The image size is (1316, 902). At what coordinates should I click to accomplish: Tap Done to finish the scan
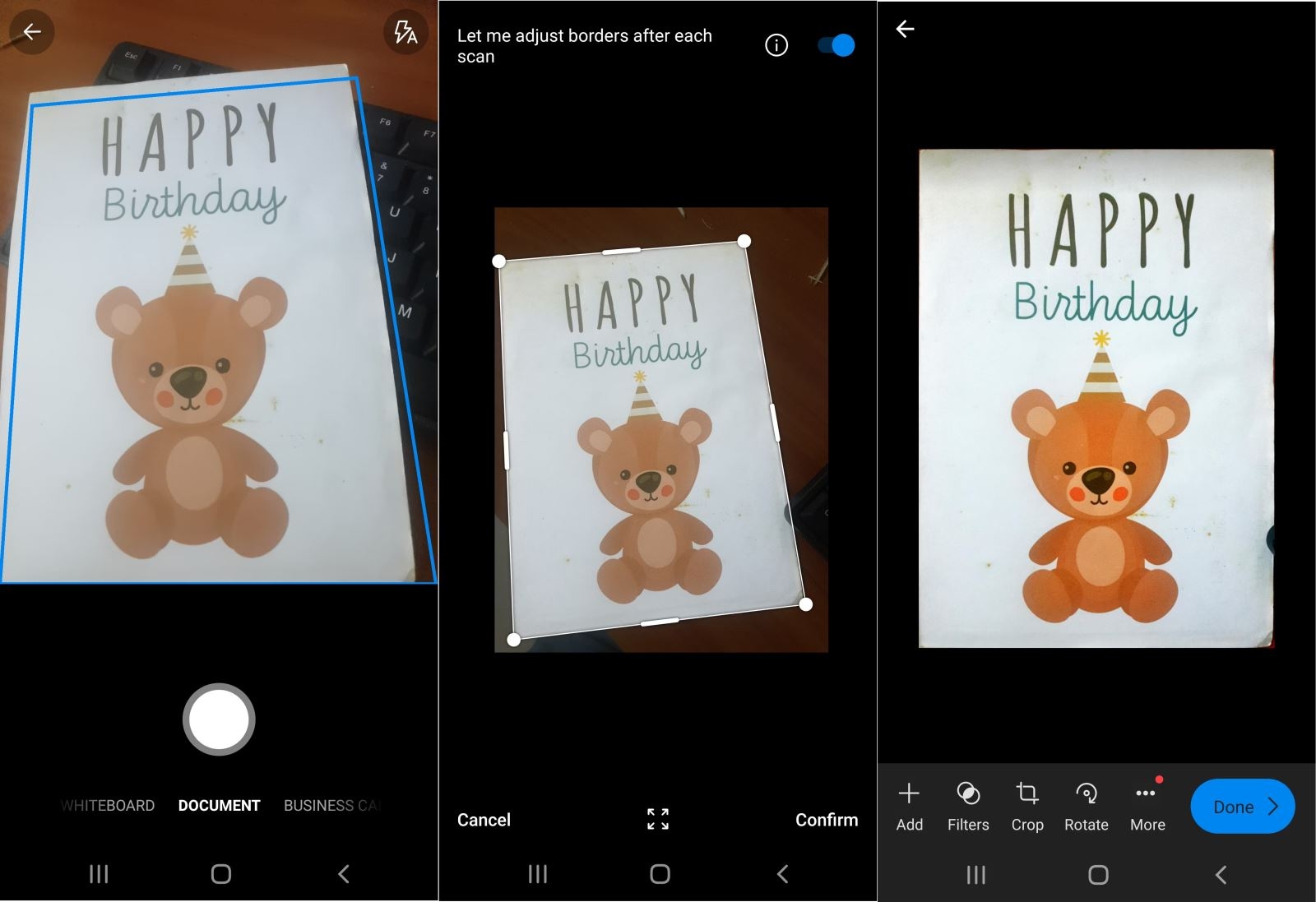[x=1241, y=807]
